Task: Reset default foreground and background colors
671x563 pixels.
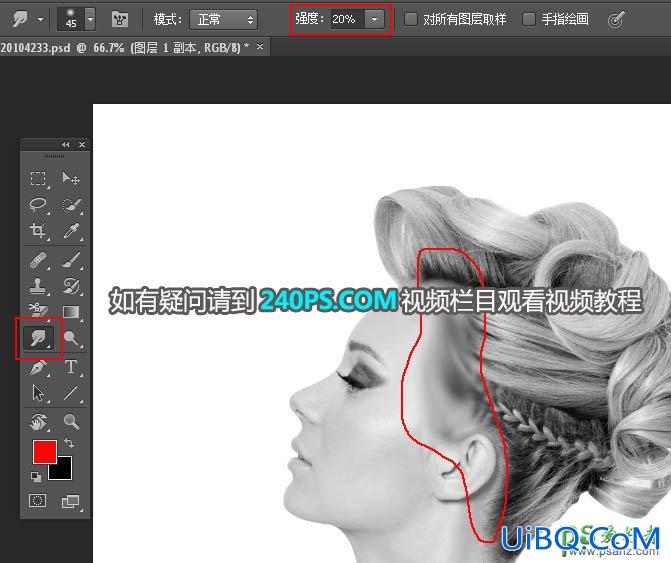Action: 36,477
